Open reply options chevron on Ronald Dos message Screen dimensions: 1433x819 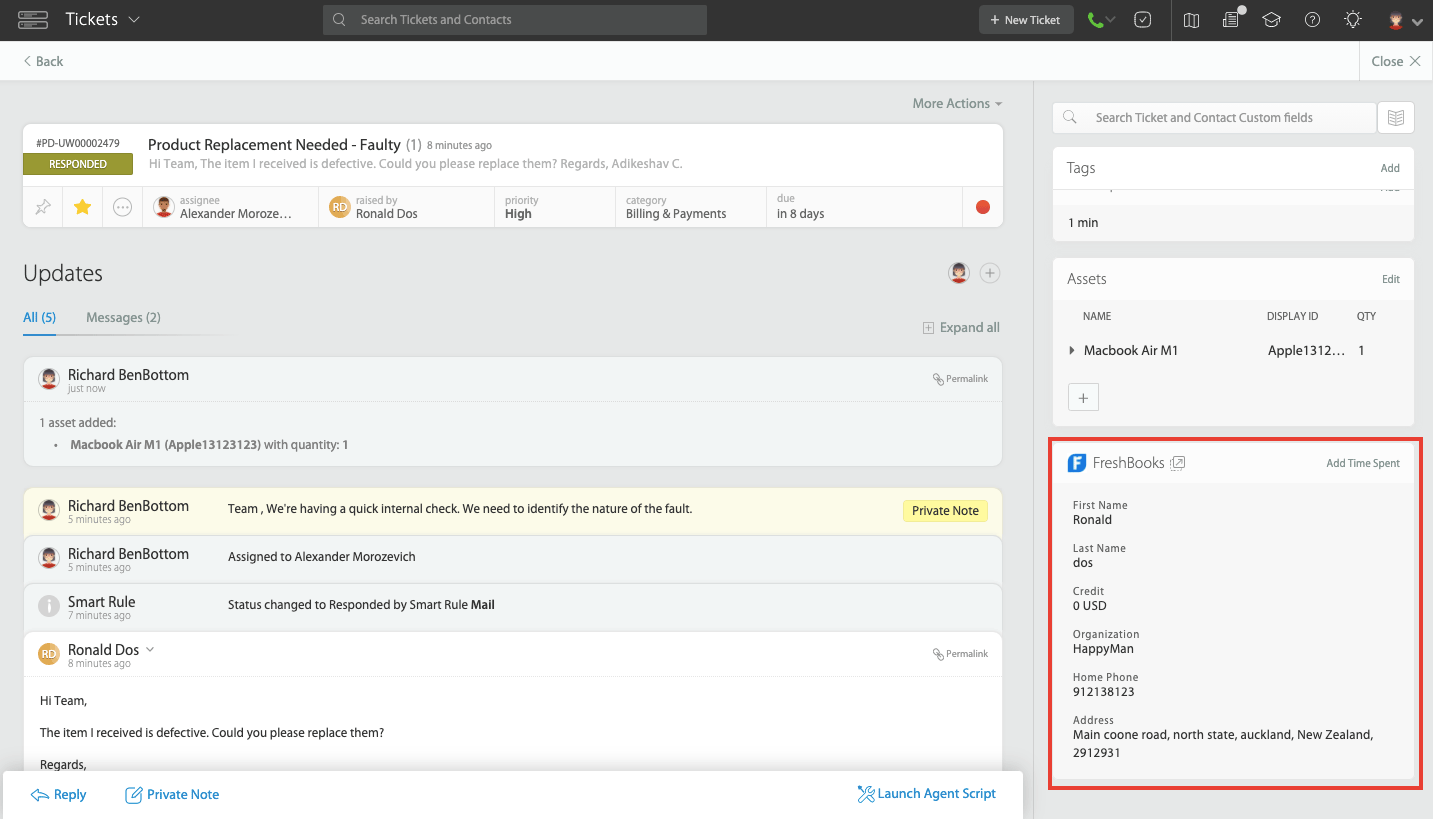[x=150, y=649]
